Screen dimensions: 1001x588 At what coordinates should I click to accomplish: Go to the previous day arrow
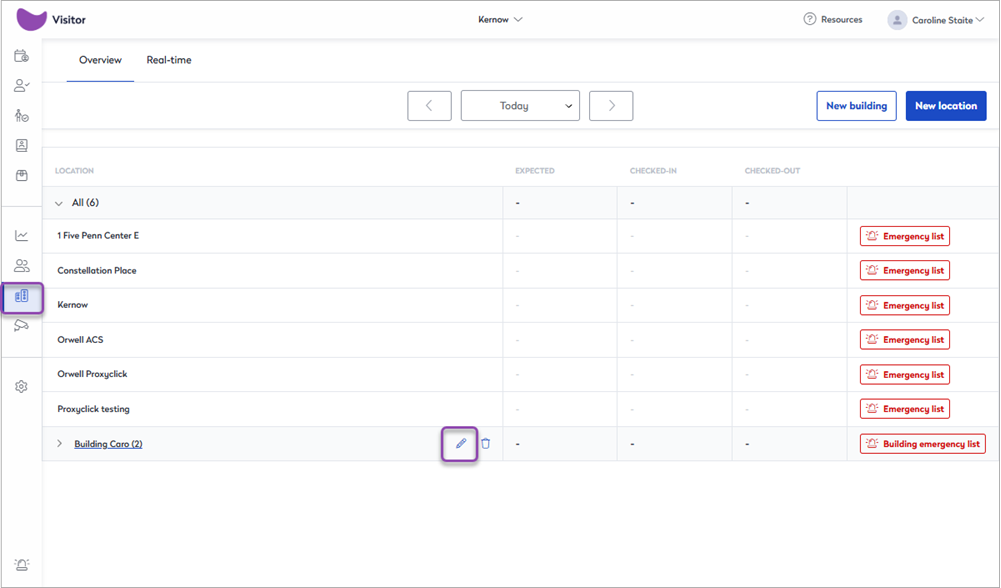pyautogui.click(x=429, y=106)
